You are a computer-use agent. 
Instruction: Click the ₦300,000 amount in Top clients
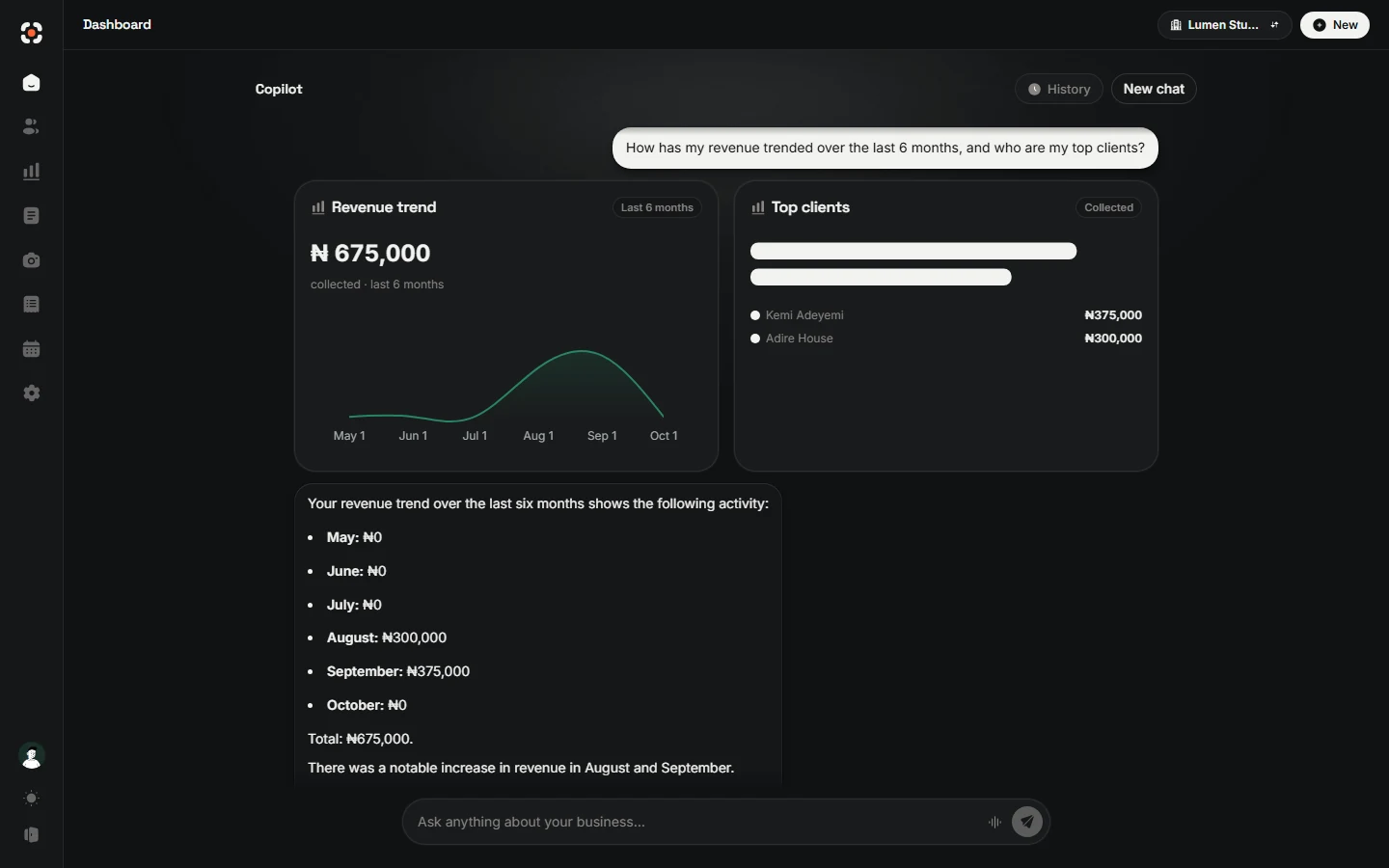1113,339
